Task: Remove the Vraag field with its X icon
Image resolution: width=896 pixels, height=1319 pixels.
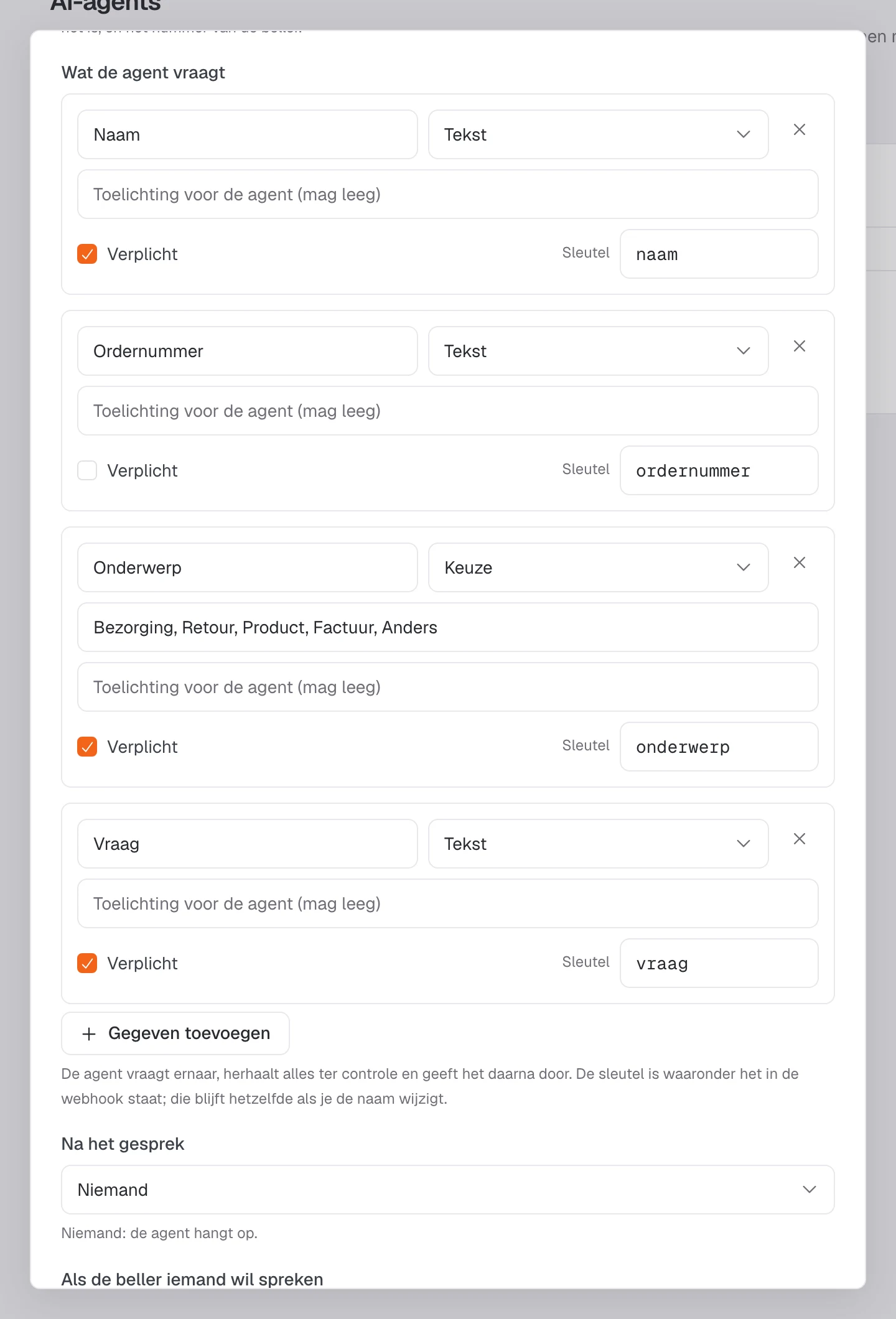Action: (x=800, y=839)
